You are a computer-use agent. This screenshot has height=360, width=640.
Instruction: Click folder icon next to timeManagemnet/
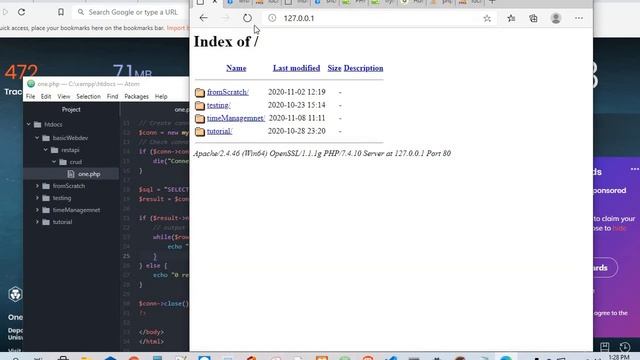(x=200, y=118)
